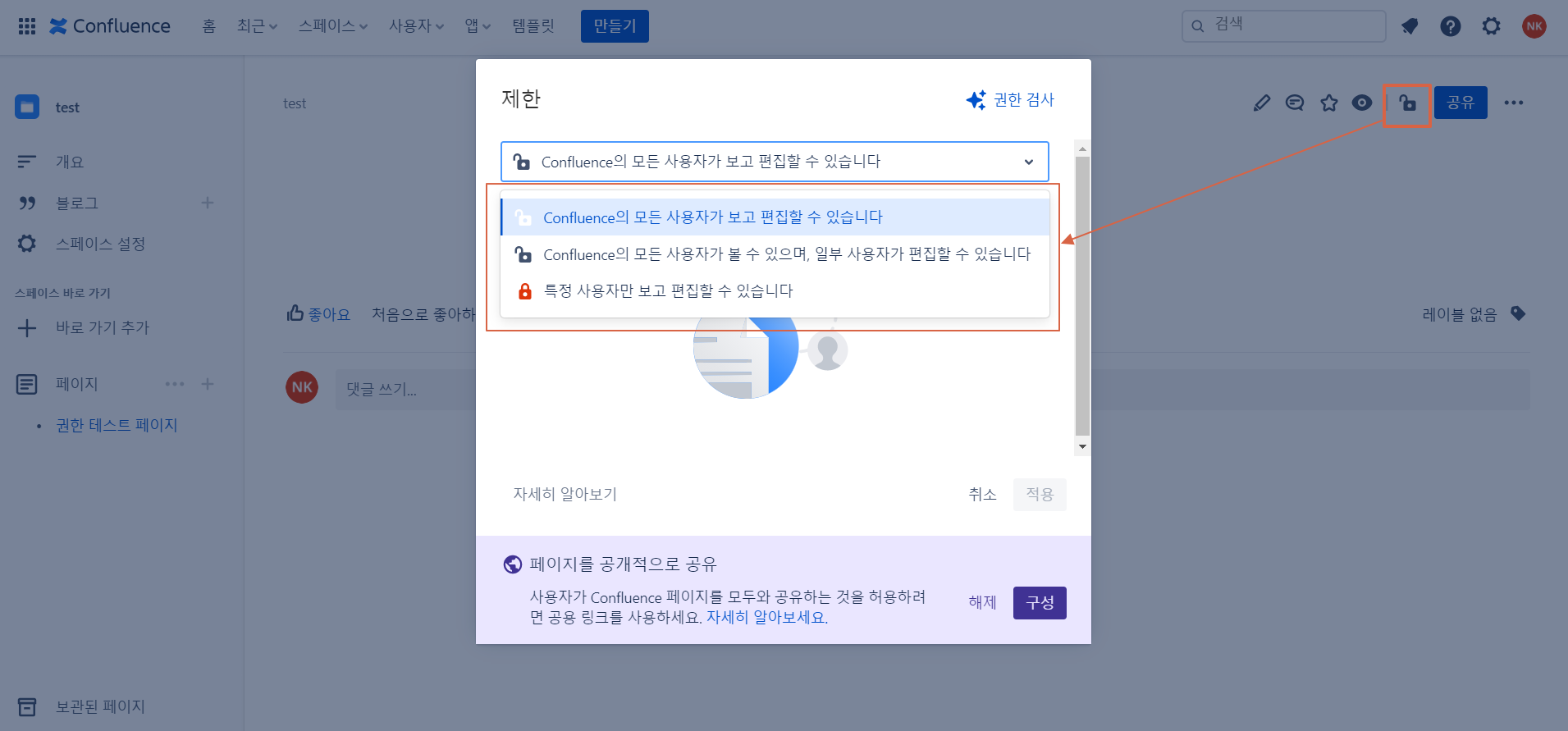Star this page as favorite
This screenshot has width=1568, height=731.
1328,103
